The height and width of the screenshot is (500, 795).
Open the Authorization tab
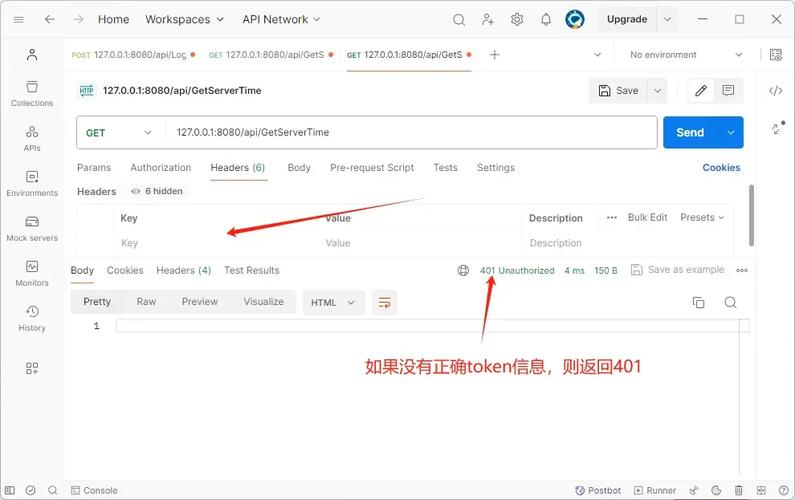click(161, 167)
